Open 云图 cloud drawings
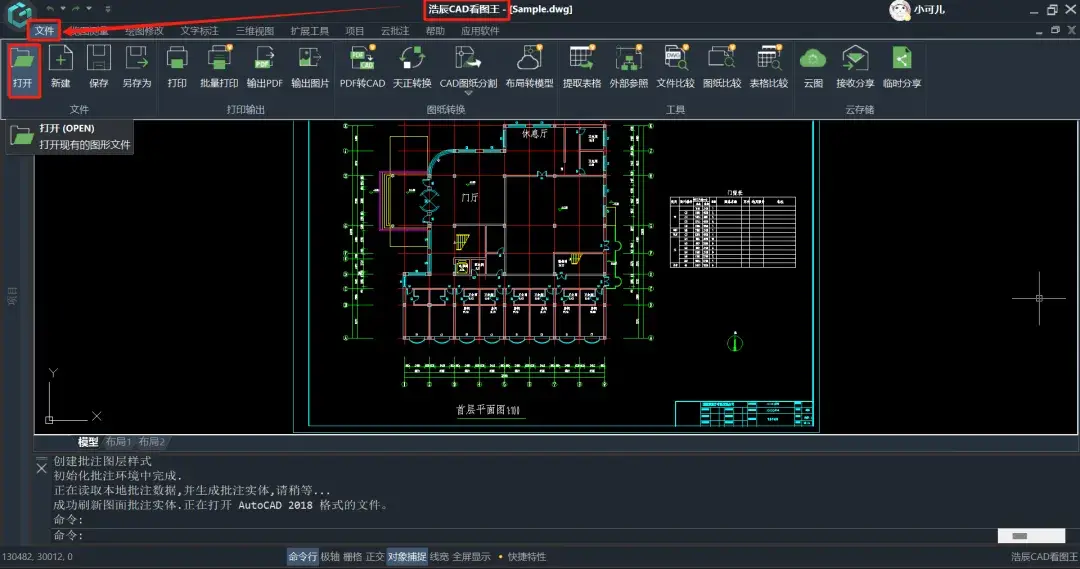 [x=813, y=68]
